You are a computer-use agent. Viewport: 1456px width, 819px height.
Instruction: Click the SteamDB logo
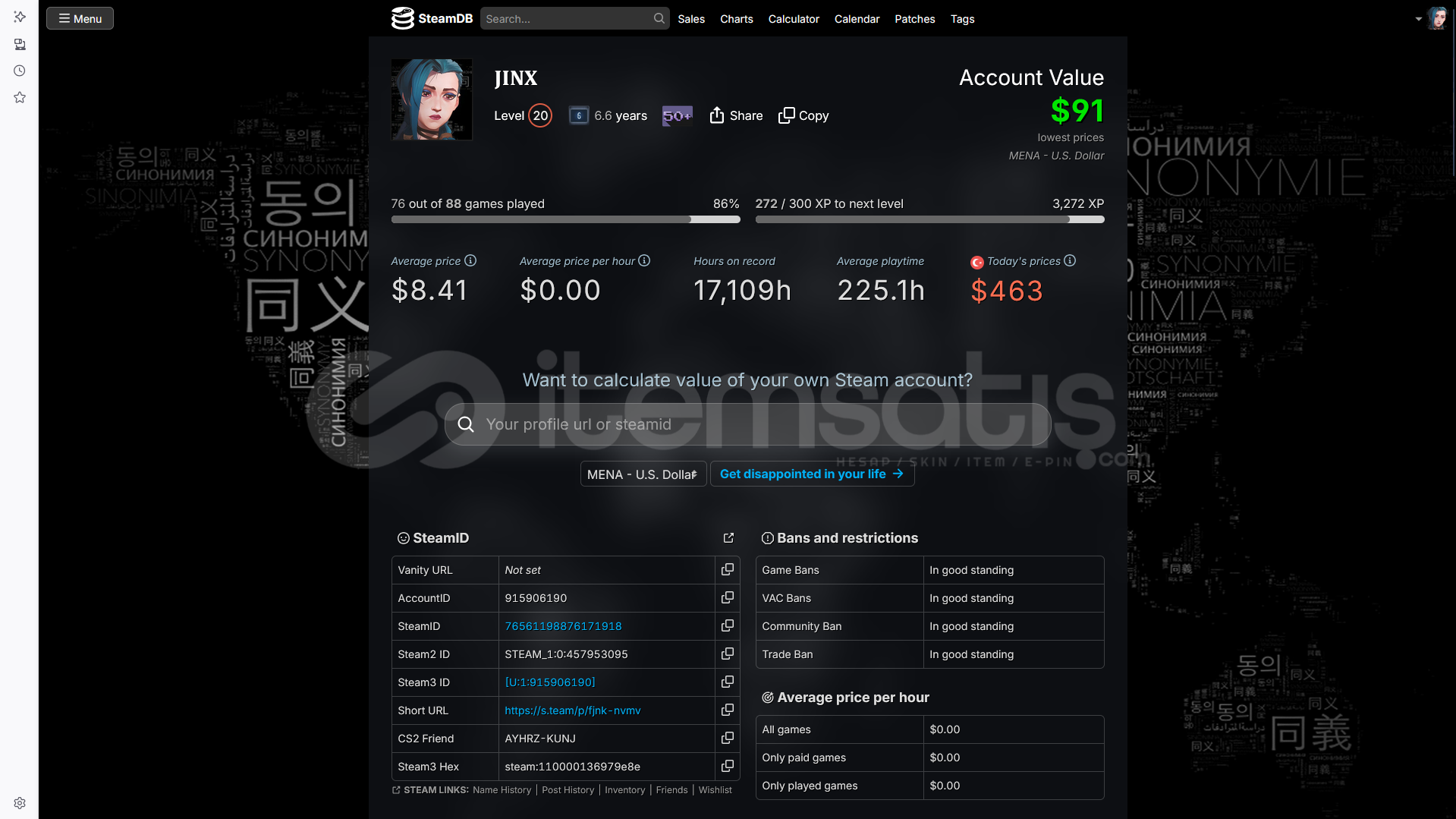tap(432, 18)
